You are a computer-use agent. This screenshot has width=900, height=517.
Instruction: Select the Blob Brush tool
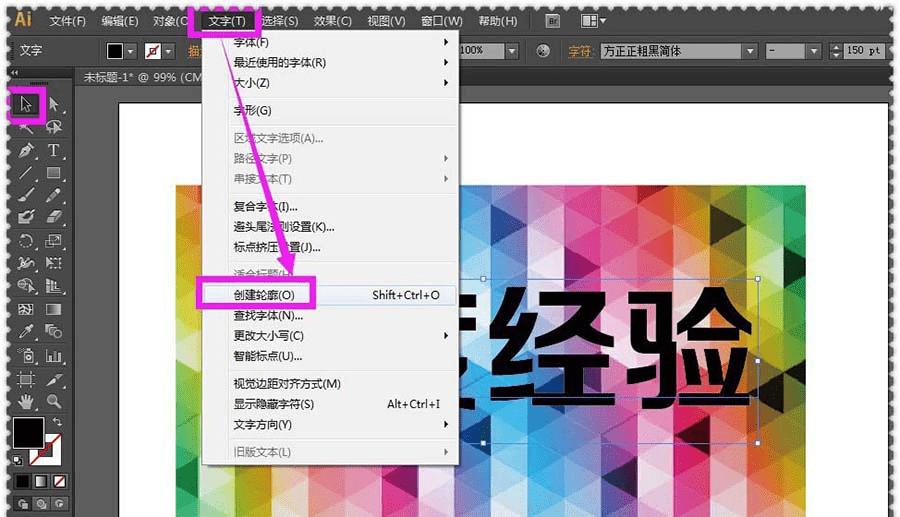click(x=26, y=217)
